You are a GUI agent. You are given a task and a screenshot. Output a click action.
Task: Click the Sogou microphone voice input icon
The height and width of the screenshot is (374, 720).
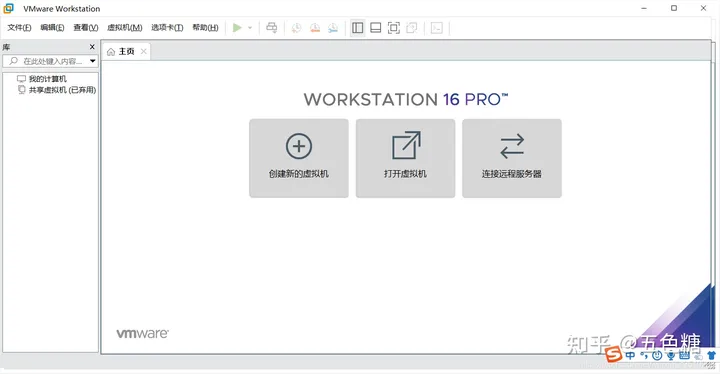(x=671, y=355)
